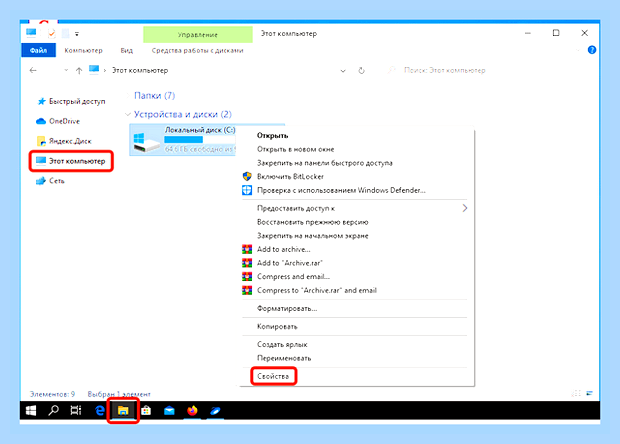Open the Компьютер ribbon tab
The width and height of the screenshot is (620, 444).
pos(83,50)
